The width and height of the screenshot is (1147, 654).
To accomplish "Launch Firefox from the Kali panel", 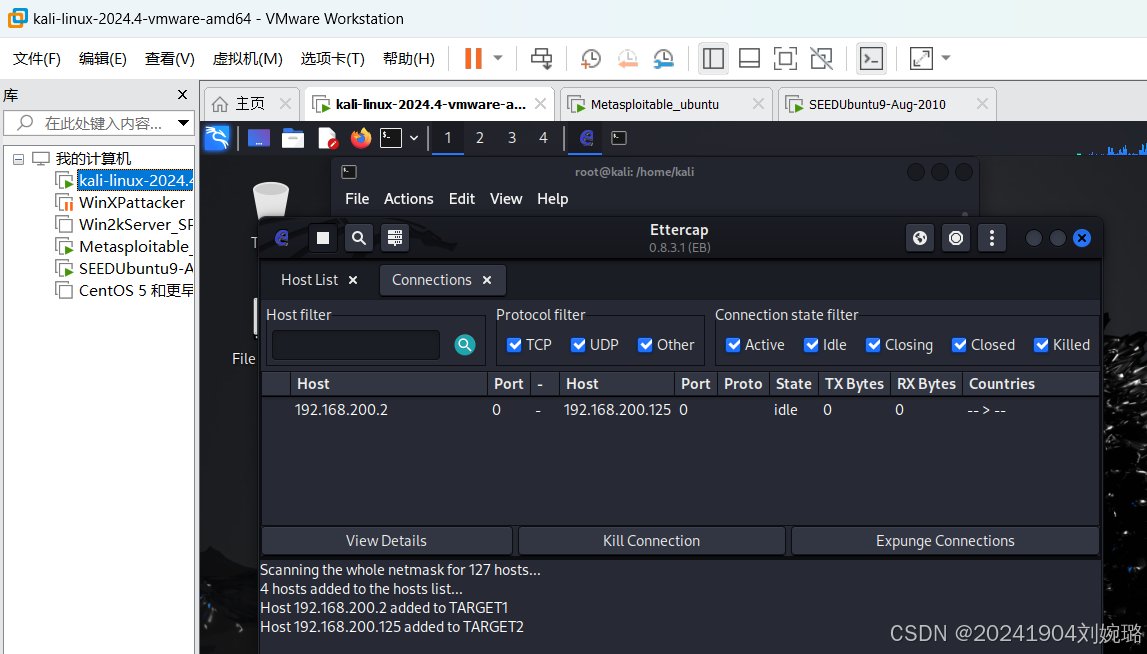I will pyautogui.click(x=361, y=138).
